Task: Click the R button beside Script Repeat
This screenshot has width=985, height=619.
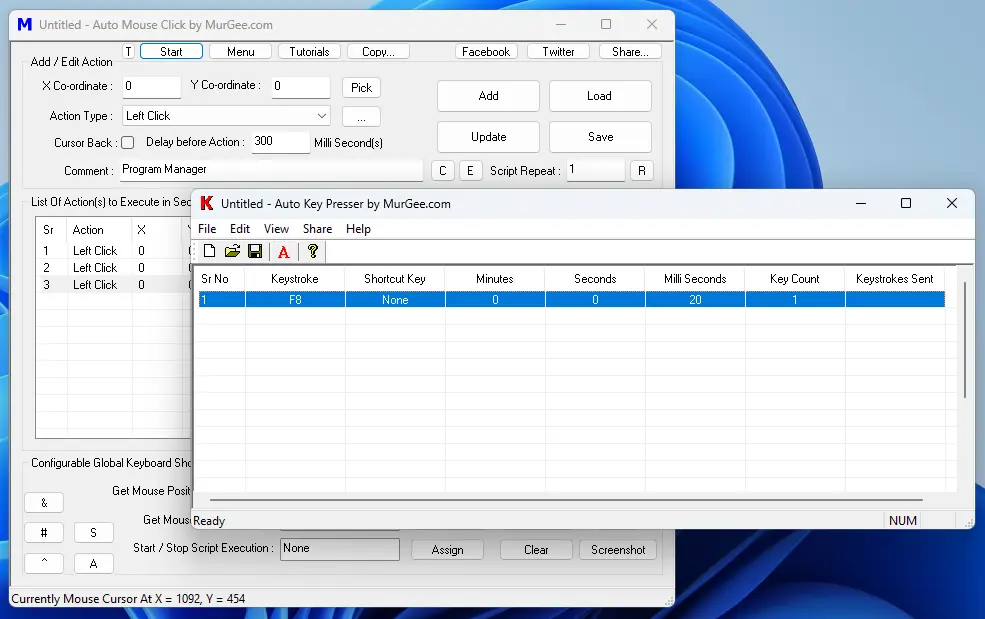Action: click(x=641, y=171)
